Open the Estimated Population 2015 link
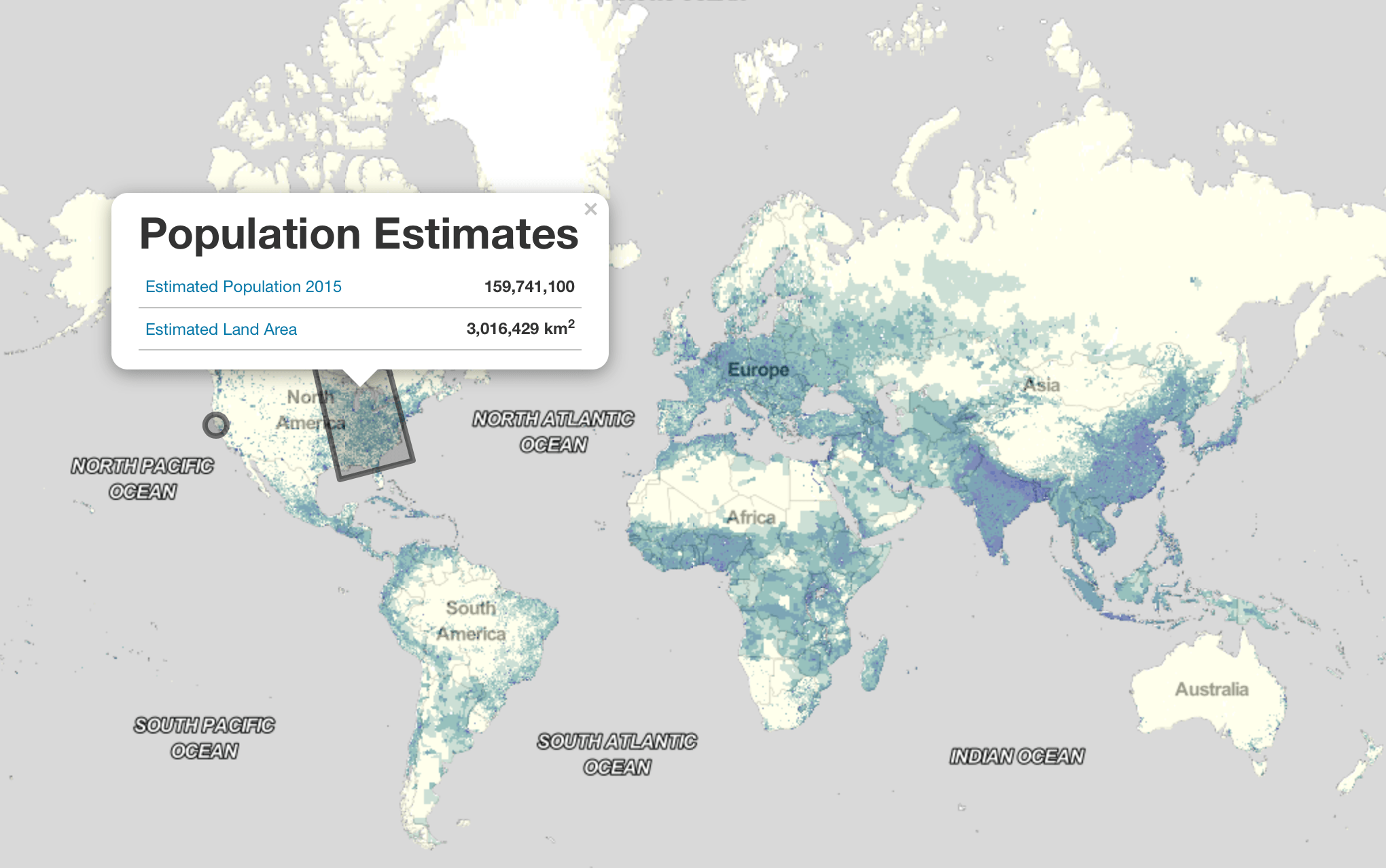 pos(243,287)
